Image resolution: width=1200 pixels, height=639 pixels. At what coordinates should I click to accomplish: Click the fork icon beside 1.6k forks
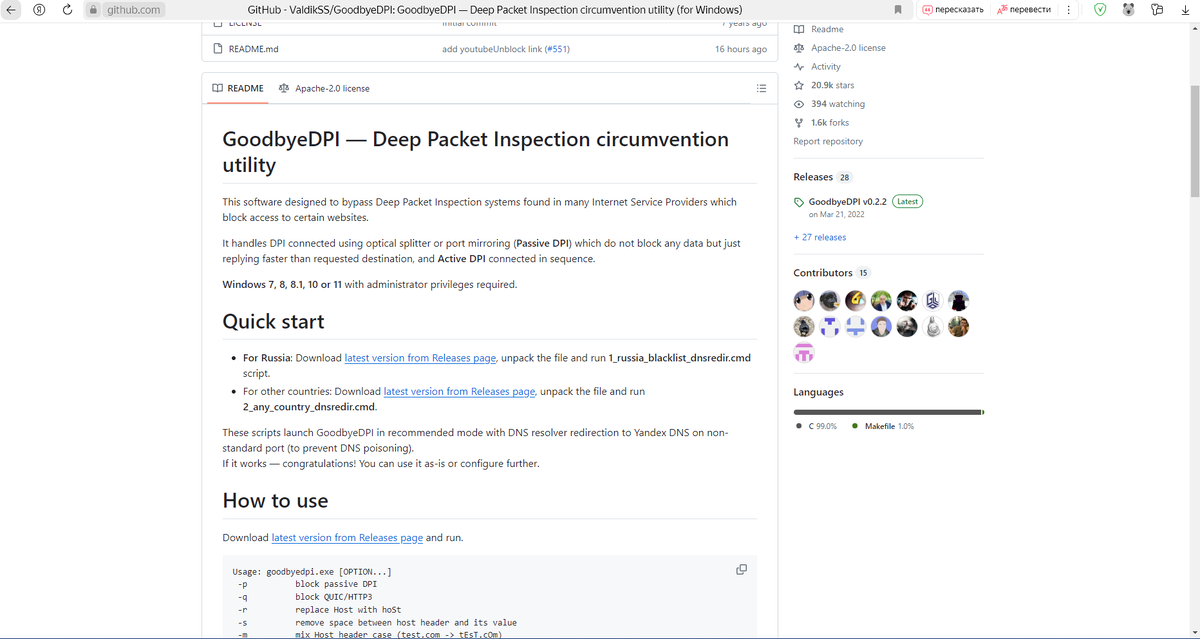[799, 122]
